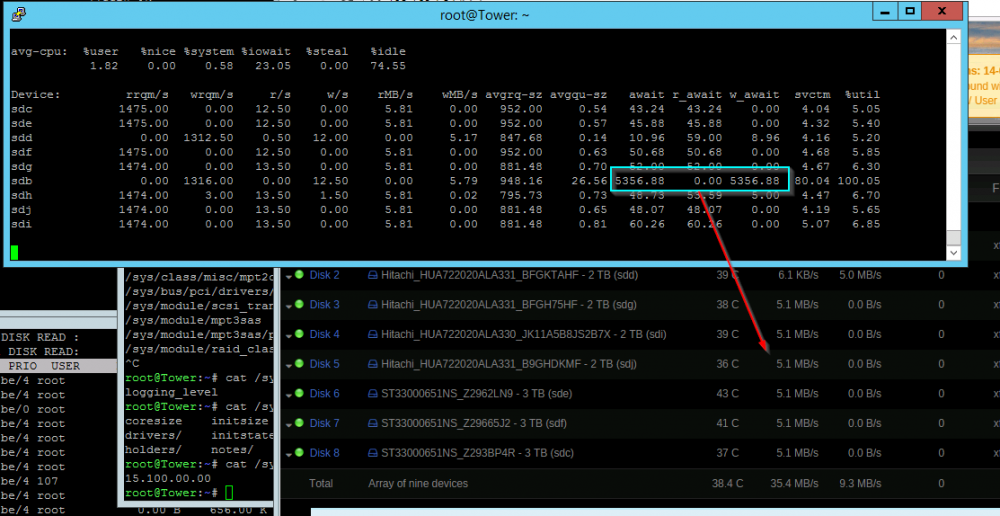1000x516 pixels.
Task: Click the drive icon beside ST33000651NS_Z29665J2 (sdf)
Action: 373,423
